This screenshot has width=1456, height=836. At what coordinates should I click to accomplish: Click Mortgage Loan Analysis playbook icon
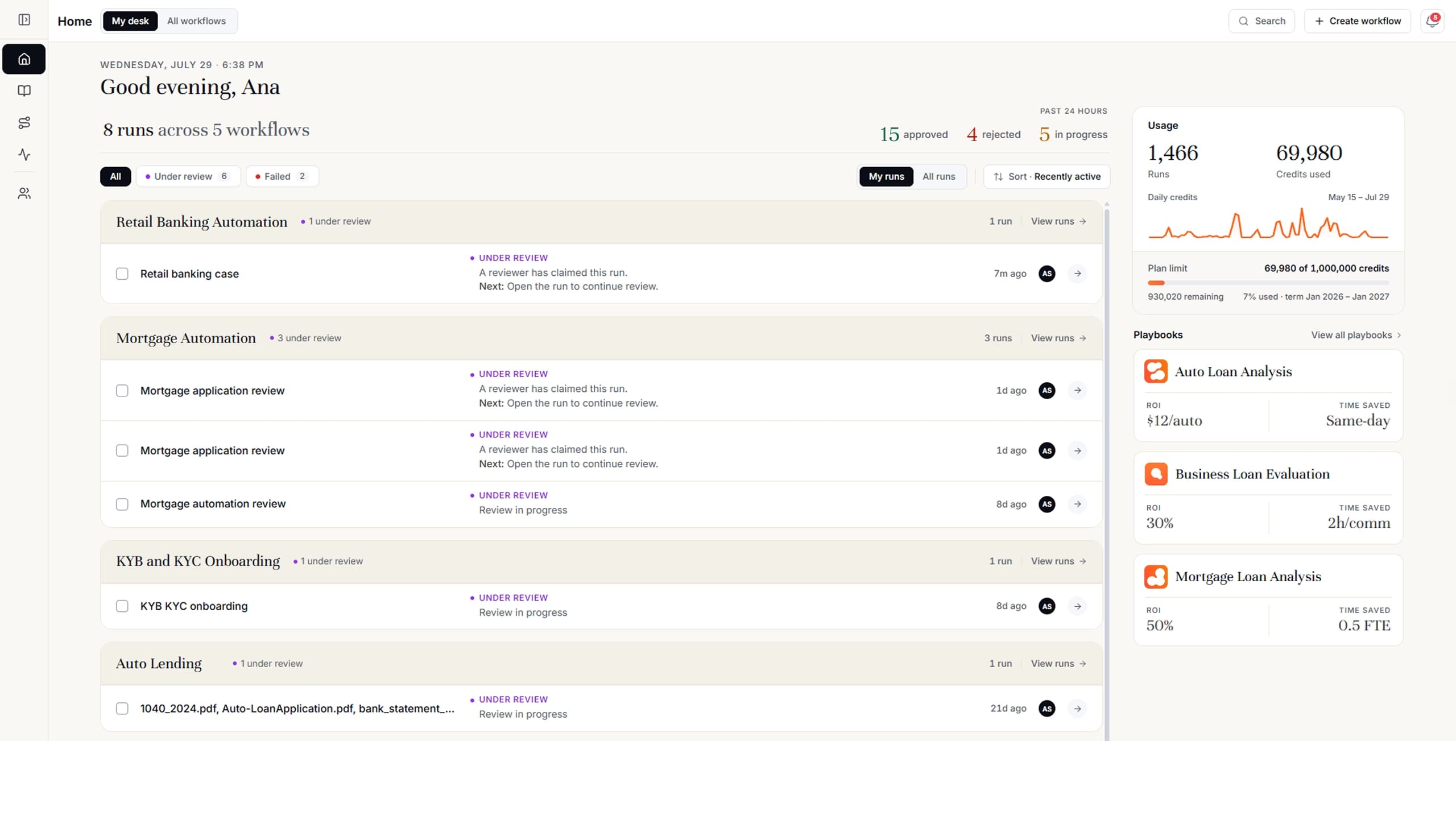(x=1156, y=577)
